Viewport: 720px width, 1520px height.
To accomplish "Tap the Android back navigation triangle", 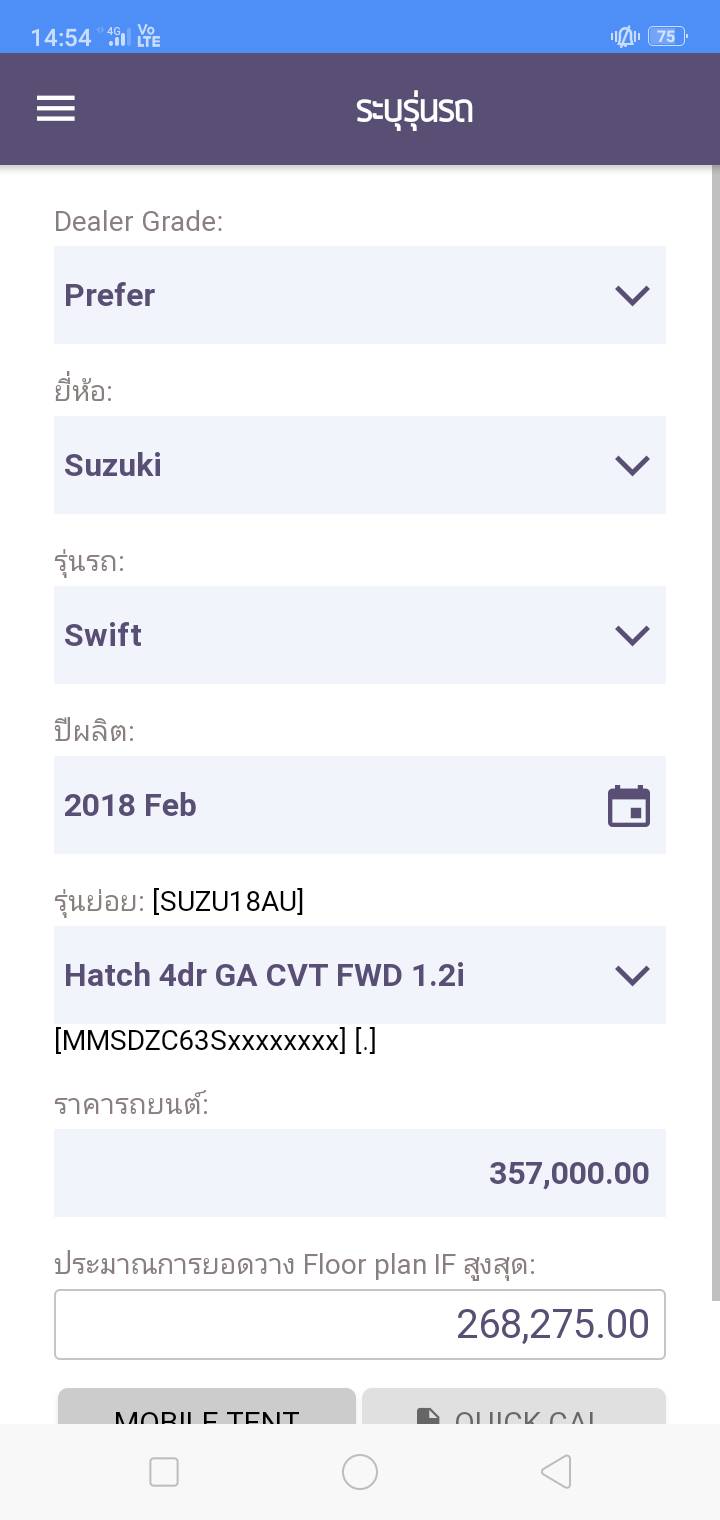I will tap(556, 1472).
